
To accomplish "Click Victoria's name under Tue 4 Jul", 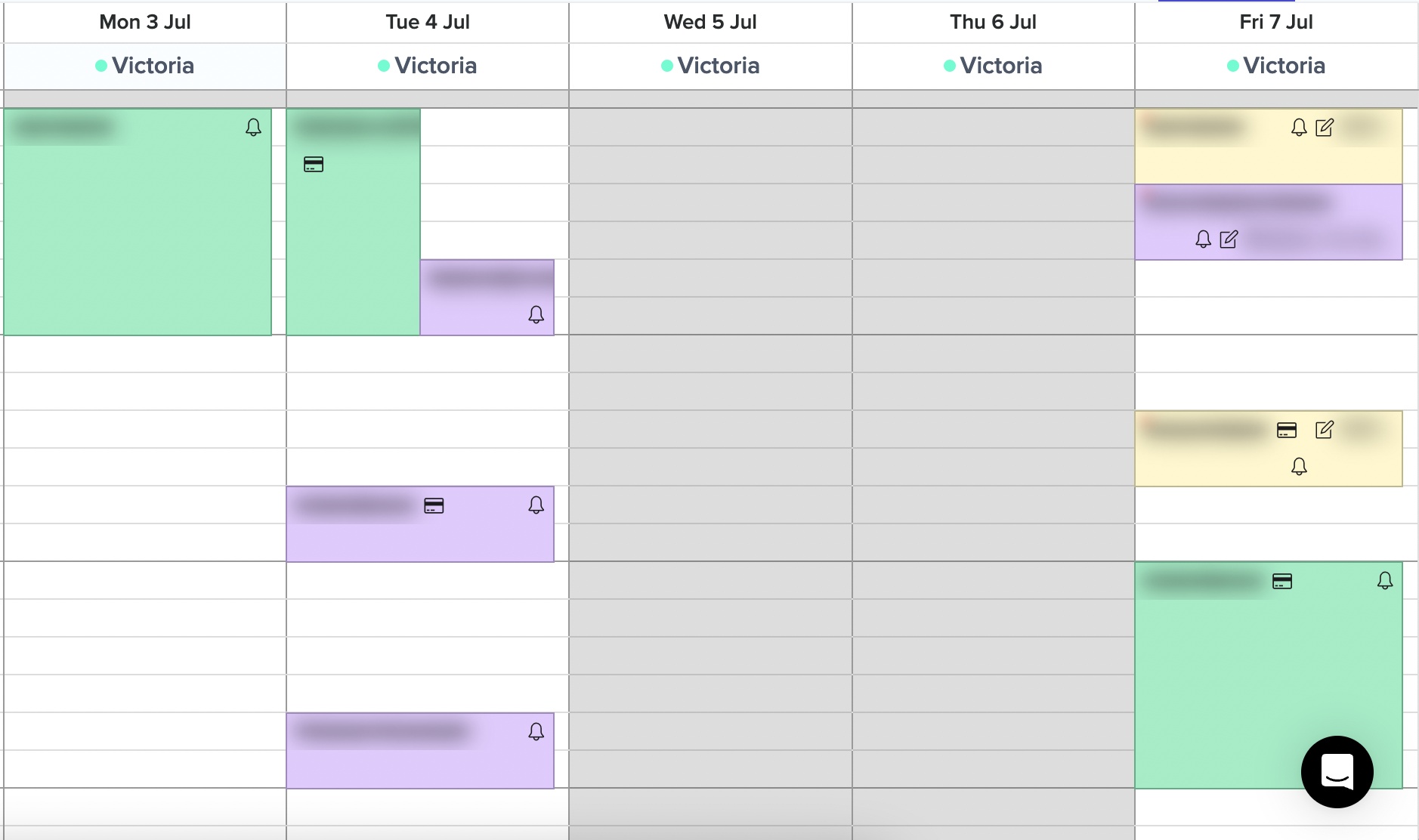I will [x=435, y=66].
